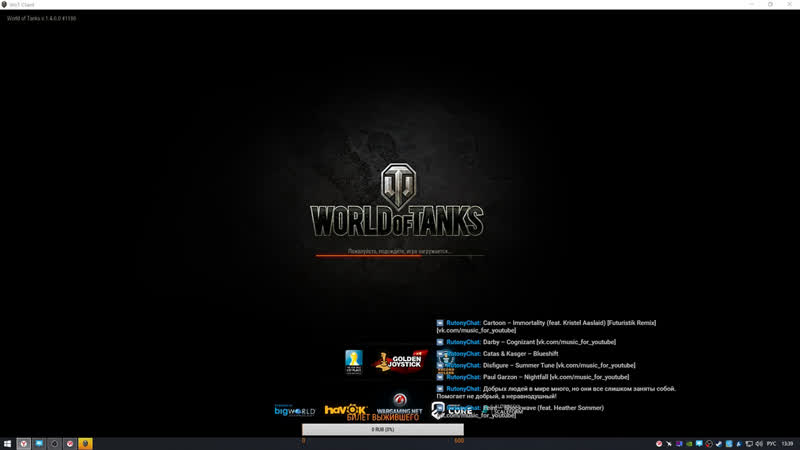Screen dimensions: 800x450
Task: Click the 0 RUB donation progress bar
Action: point(383,430)
